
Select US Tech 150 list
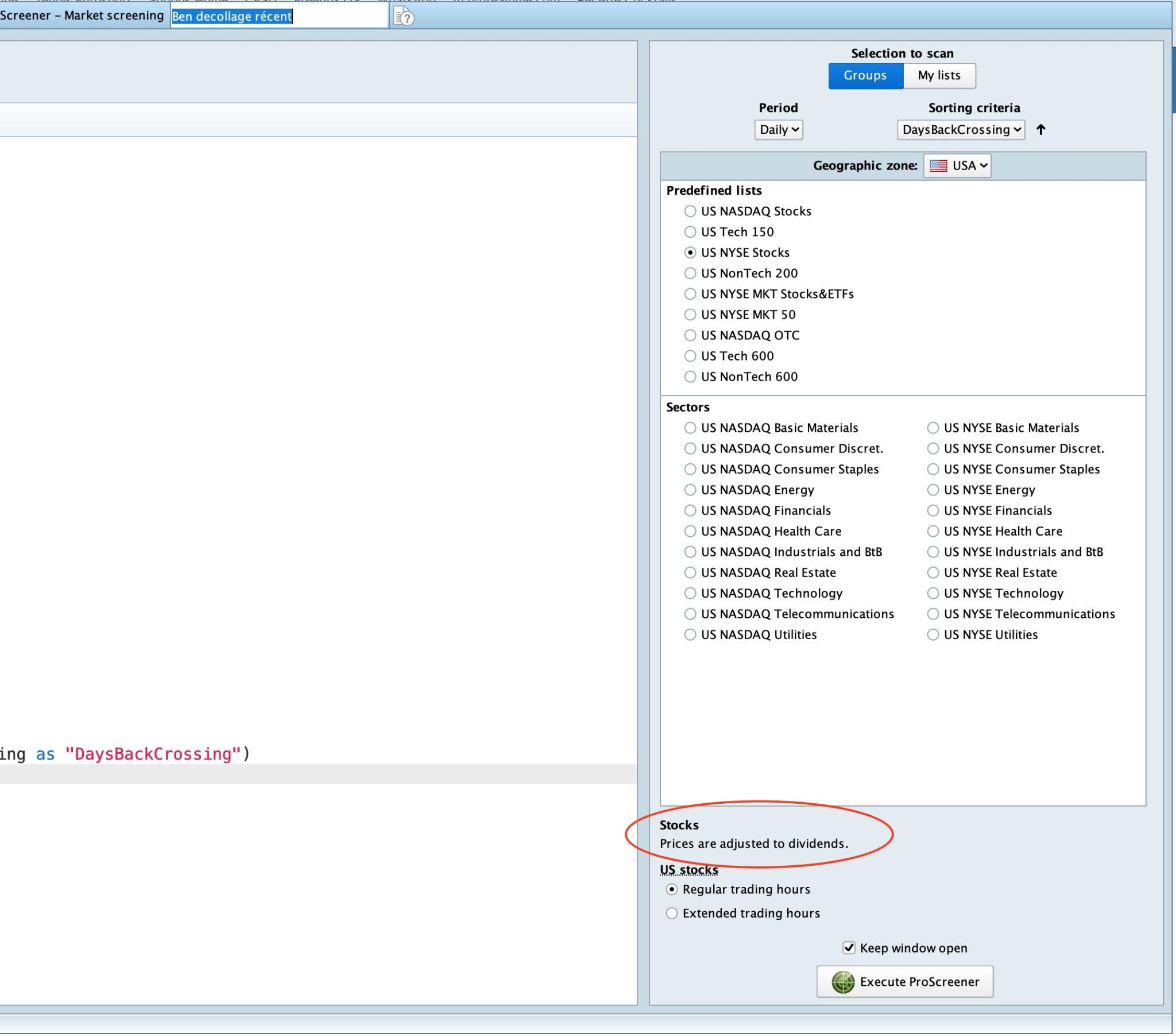pyautogui.click(x=690, y=232)
